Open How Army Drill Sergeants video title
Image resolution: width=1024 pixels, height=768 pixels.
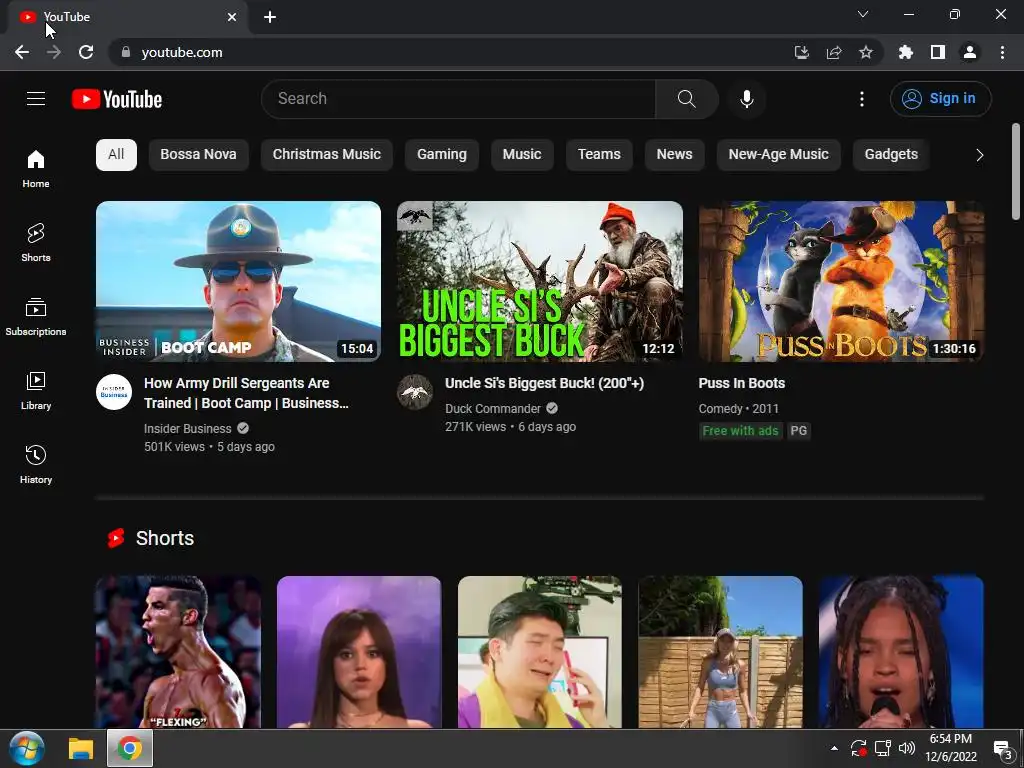[x=246, y=393]
